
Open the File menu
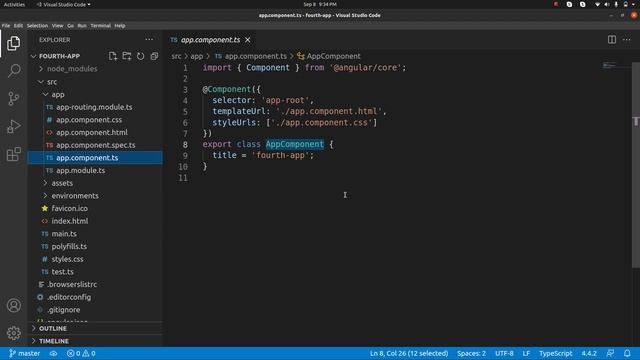point(6,26)
